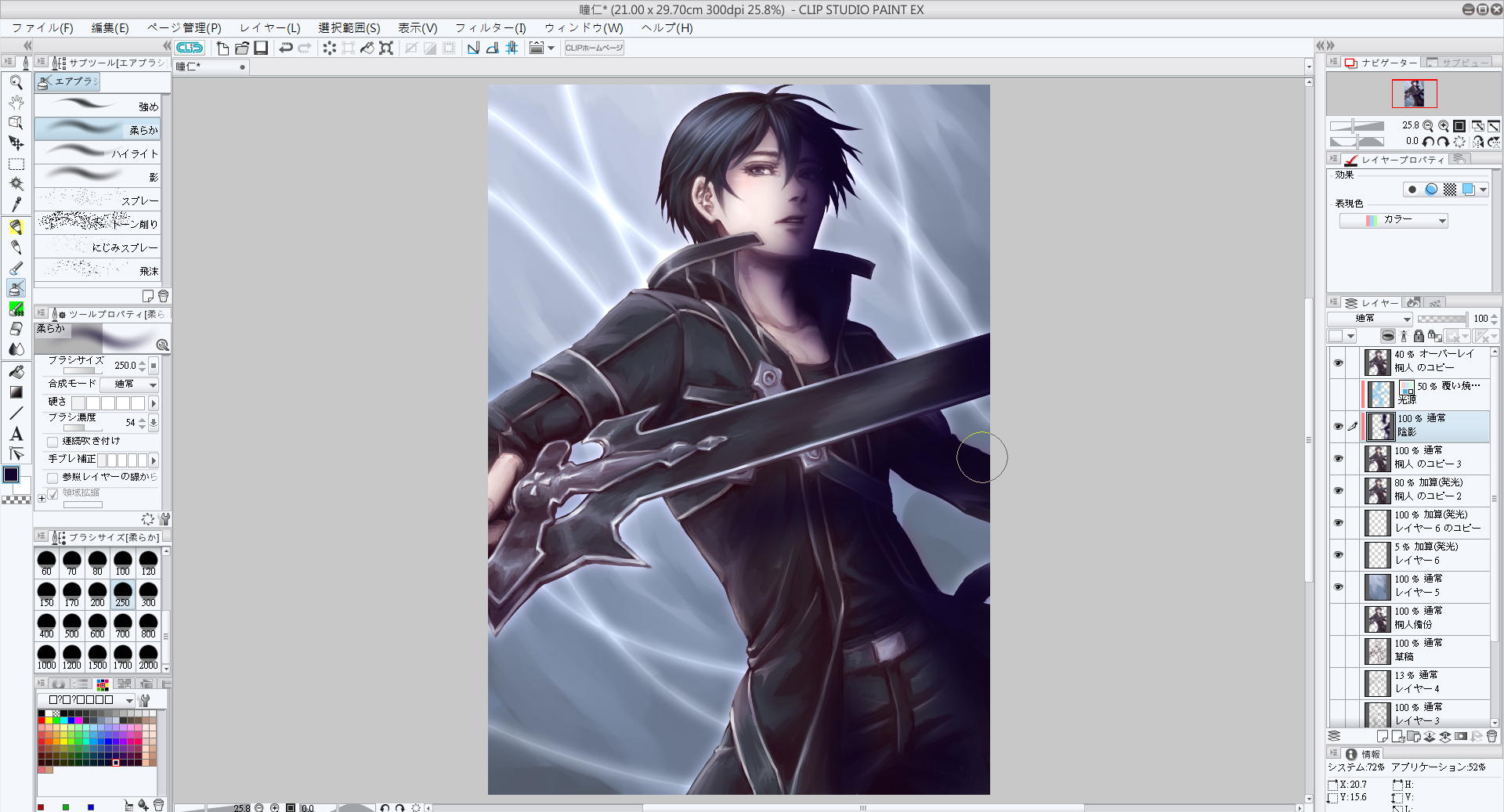Select the Text tool
1504x812 pixels.
(16, 434)
